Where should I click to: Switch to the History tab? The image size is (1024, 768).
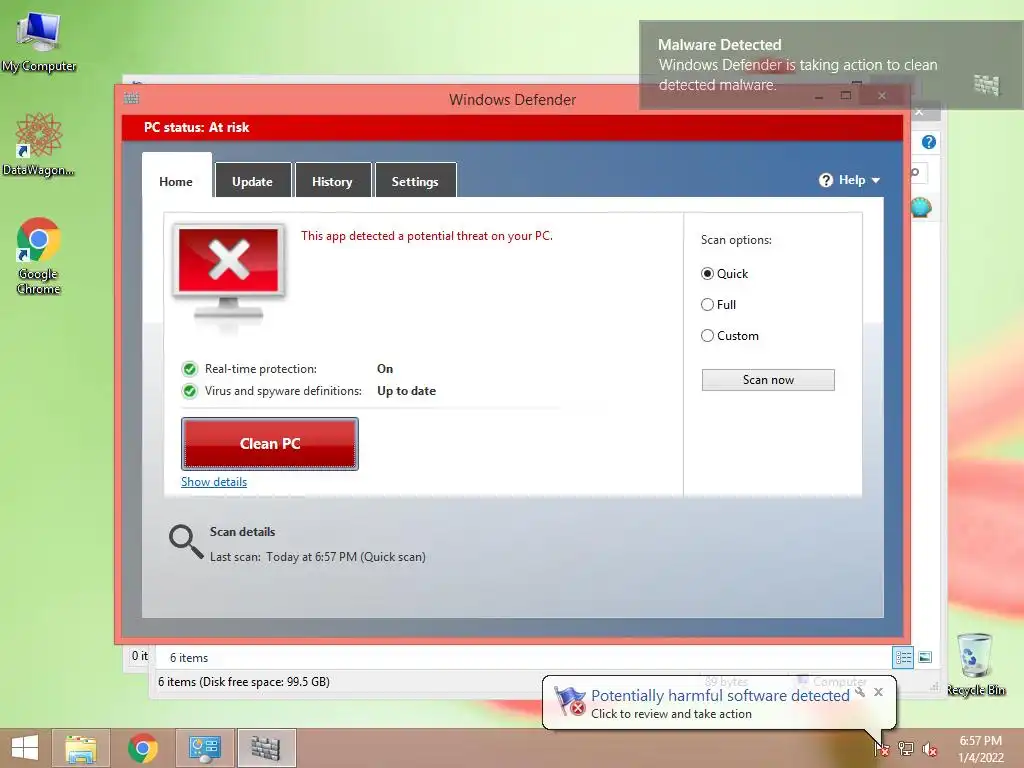(332, 182)
